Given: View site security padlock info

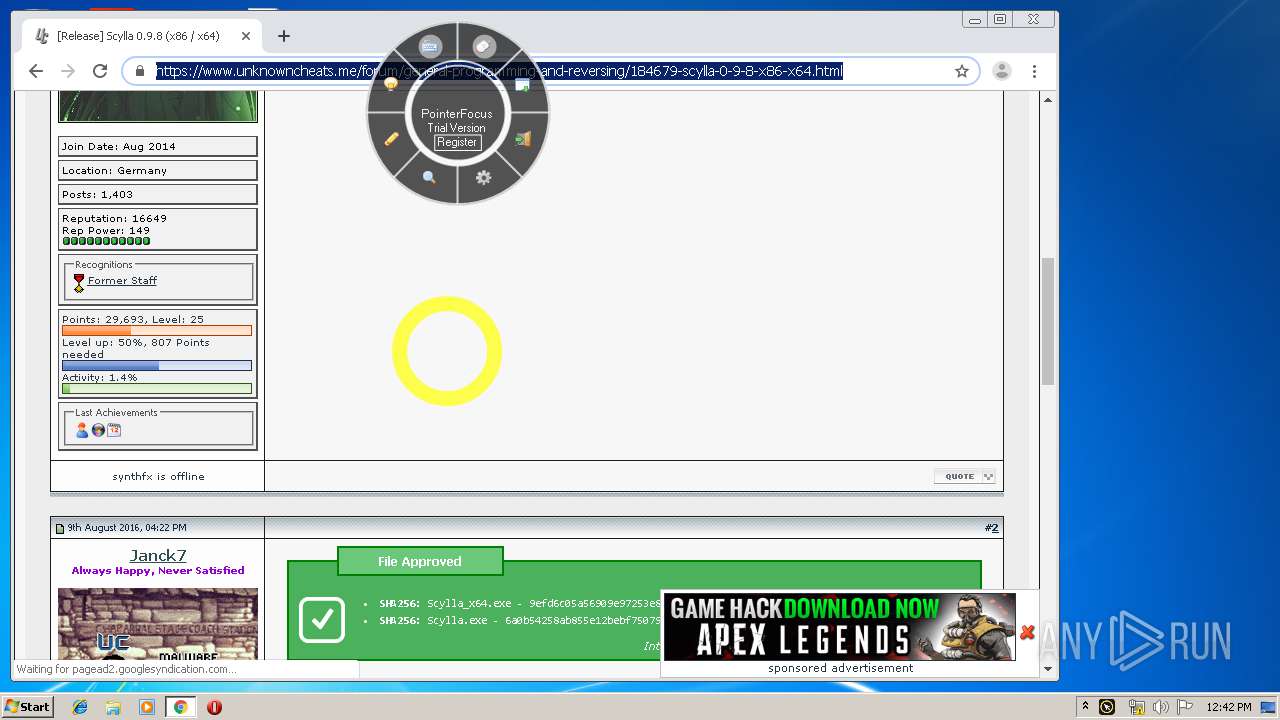Looking at the screenshot, I should click(139, 71).
